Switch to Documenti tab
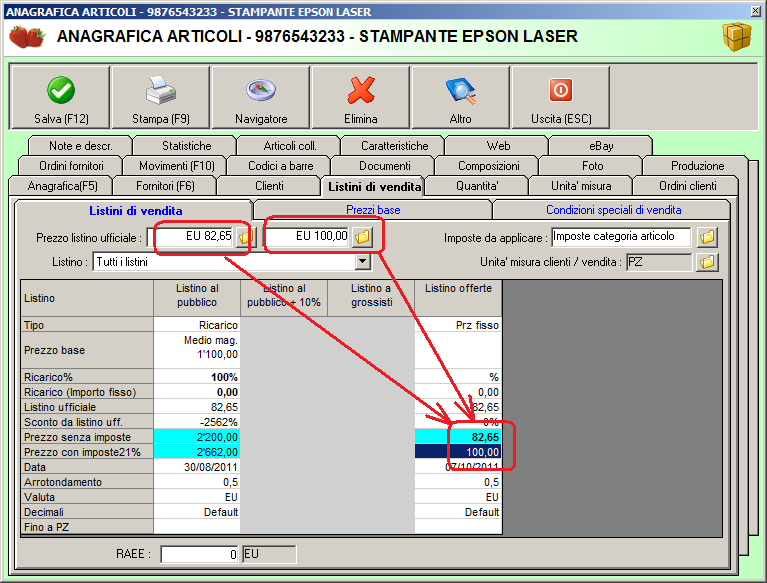The width and height of the screenshot is (767, 583). pyautogui.click(x=384, y=166)
